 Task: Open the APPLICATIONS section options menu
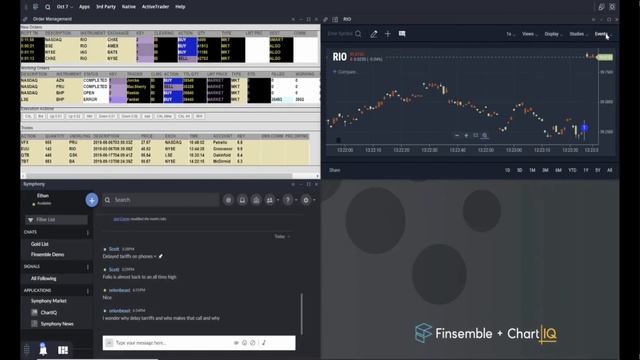click(x=88, y=291)
